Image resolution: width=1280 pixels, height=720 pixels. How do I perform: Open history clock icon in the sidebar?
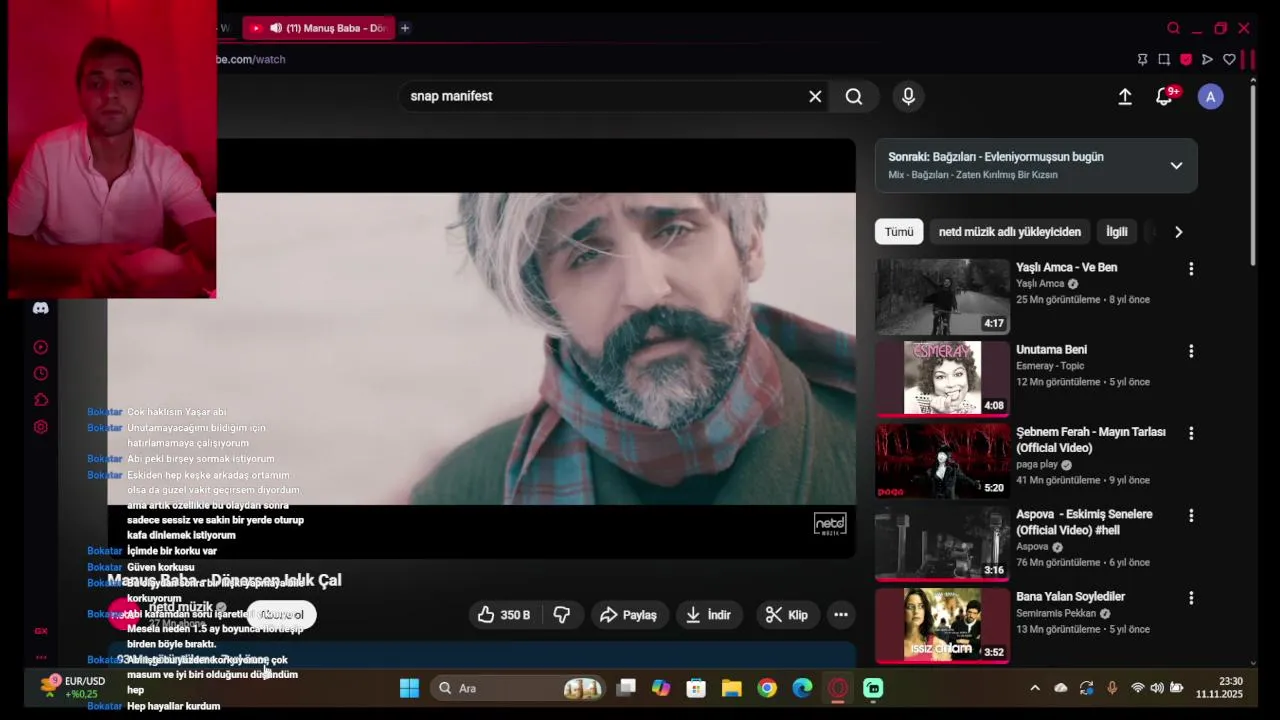pyautogui.click(x=41, y=373)
